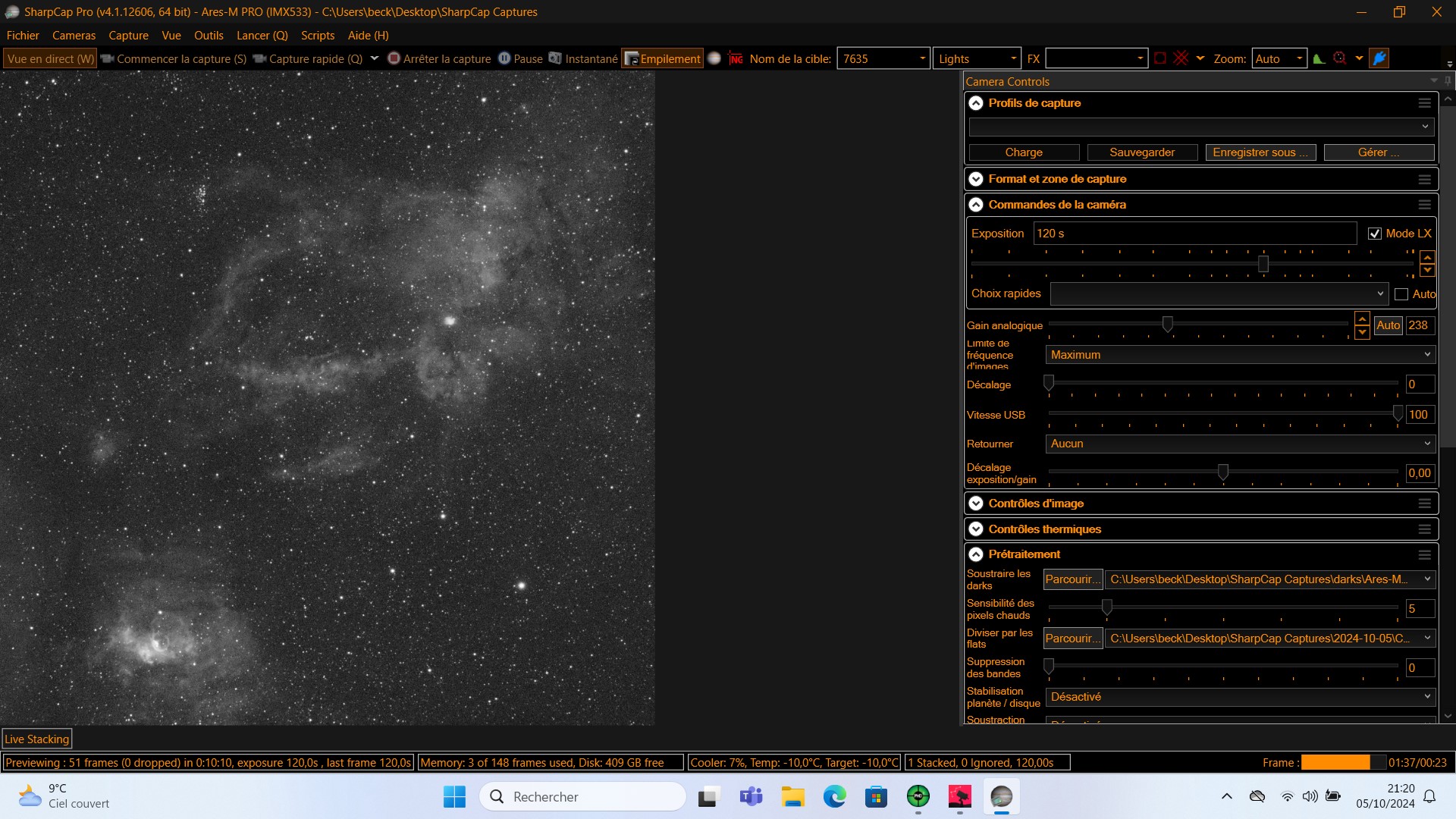Toggle the Empilement live stacking button
The width and height of the screenshot is (1456, 819).
click(x=663, y=58)
